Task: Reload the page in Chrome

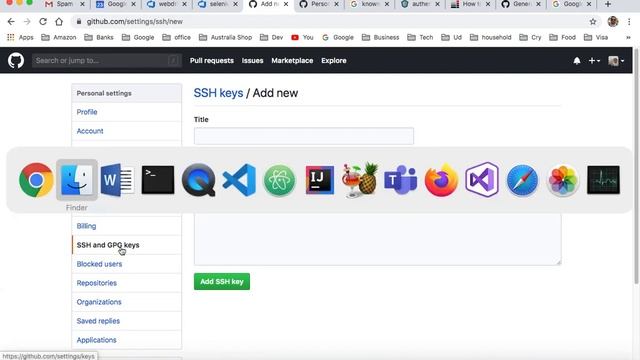Action: click(x=43, y=22)
